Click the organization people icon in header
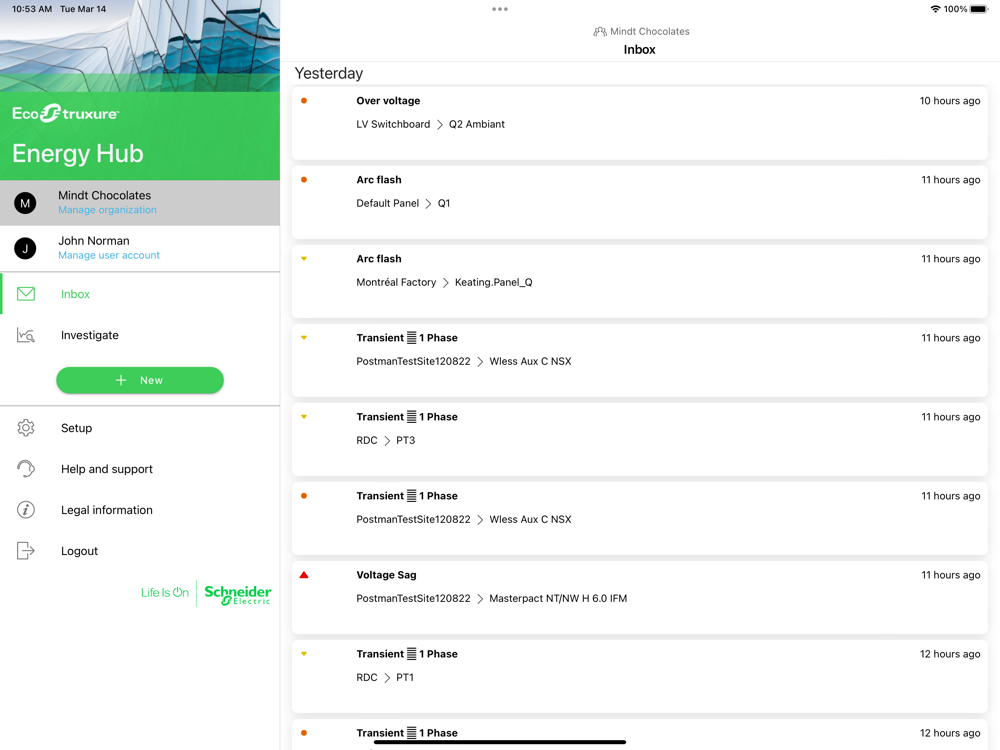The image size is (1000, 750). pyautogui.click(x=599, y=31)
